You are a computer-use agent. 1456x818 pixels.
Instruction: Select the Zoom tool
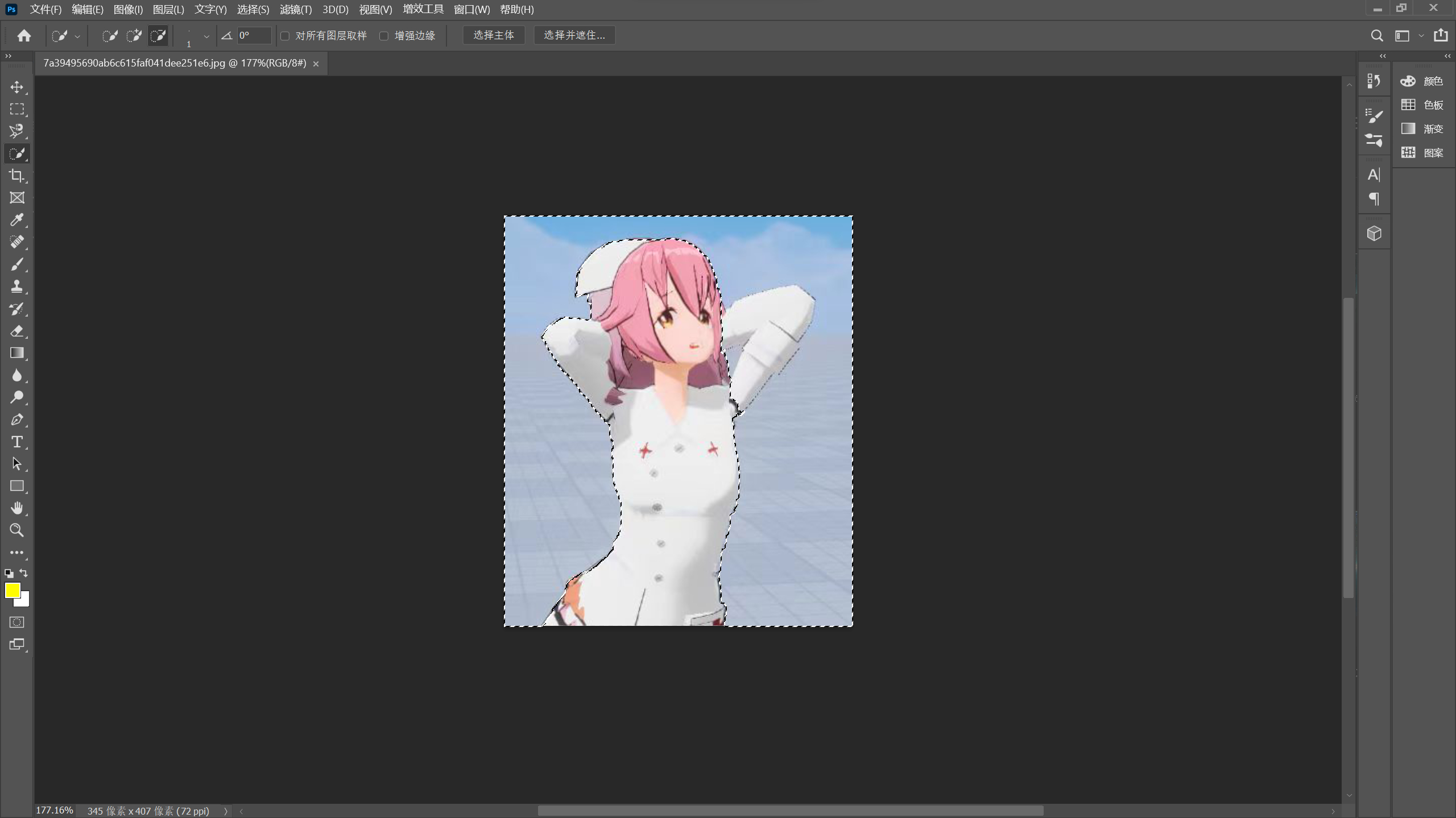17,530
